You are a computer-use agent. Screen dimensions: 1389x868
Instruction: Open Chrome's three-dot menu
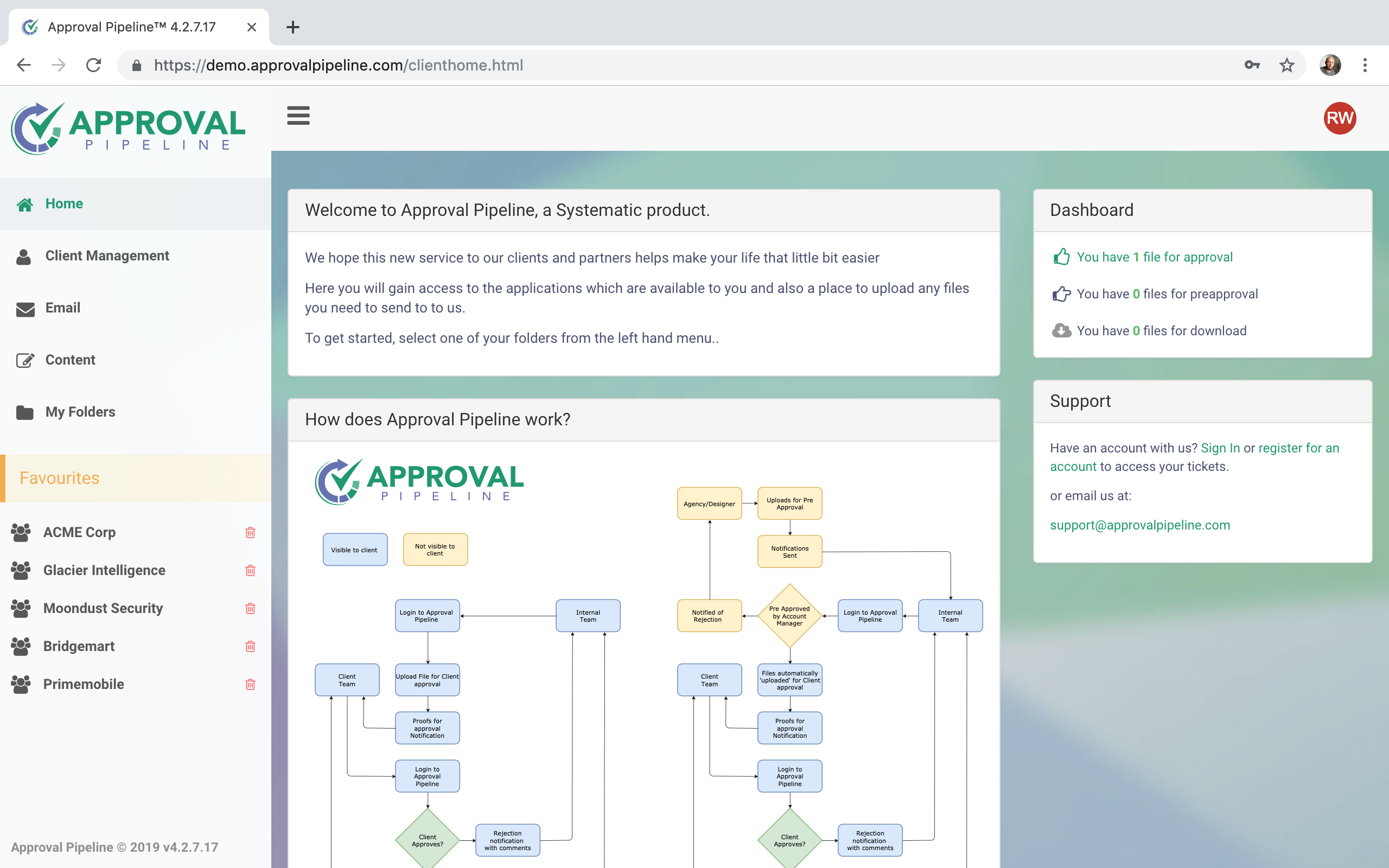(1366, 65)
